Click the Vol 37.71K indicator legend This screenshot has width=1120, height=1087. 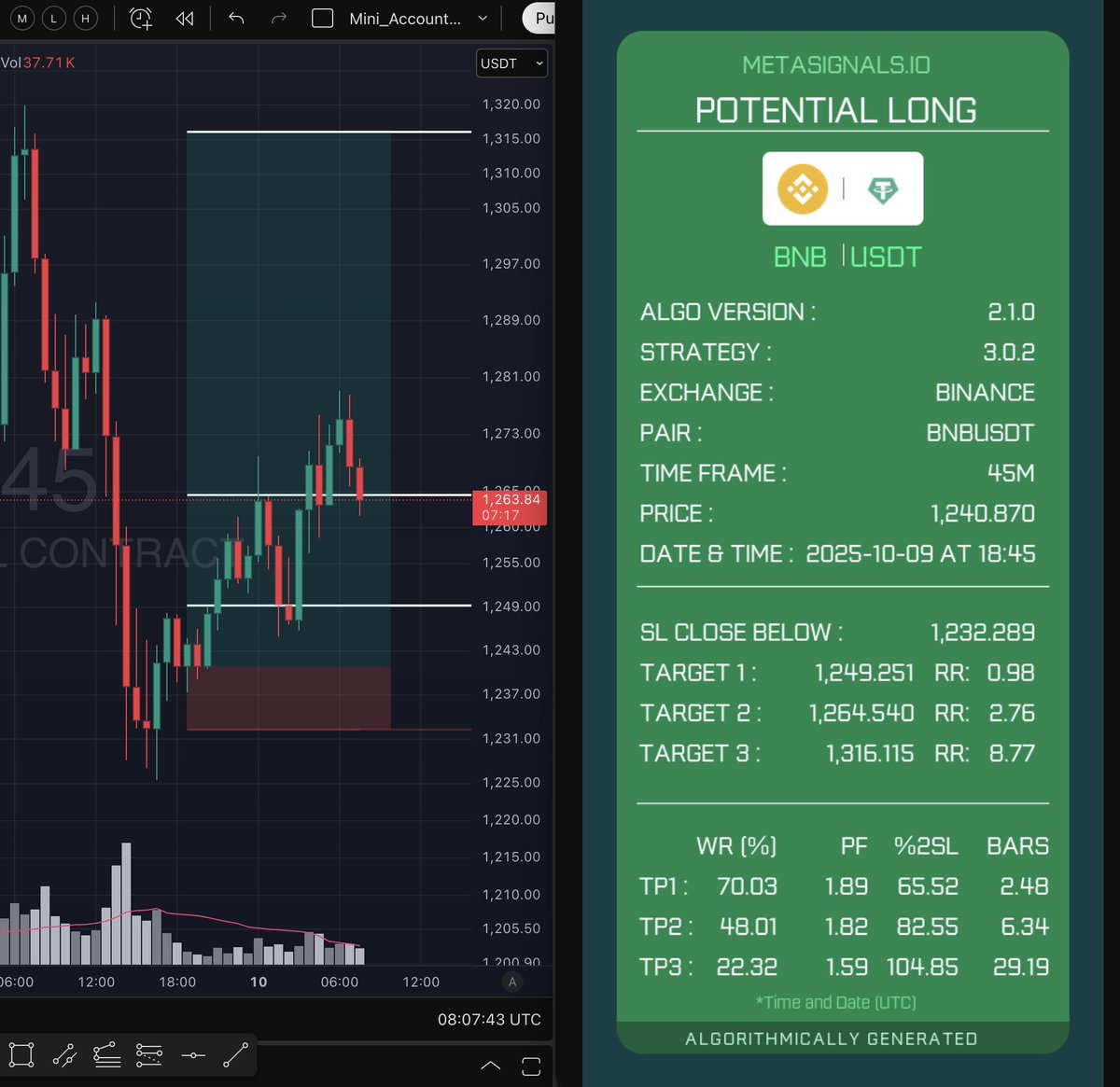coord(38,63)
